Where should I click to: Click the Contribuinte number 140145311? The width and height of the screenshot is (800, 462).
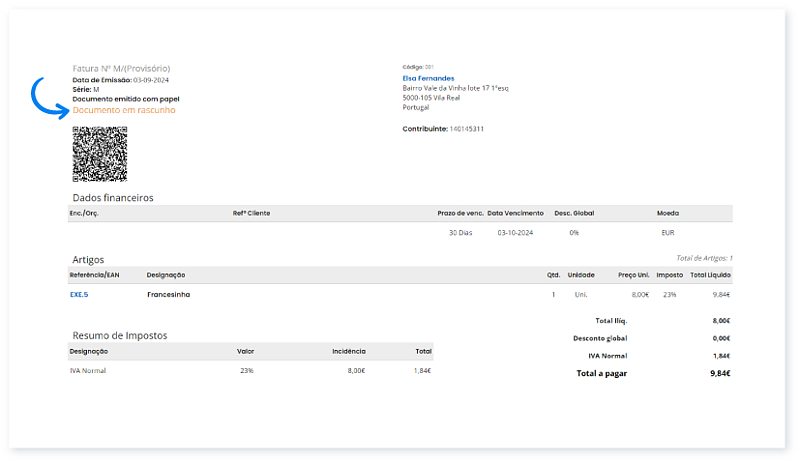(x=466, y=129)
